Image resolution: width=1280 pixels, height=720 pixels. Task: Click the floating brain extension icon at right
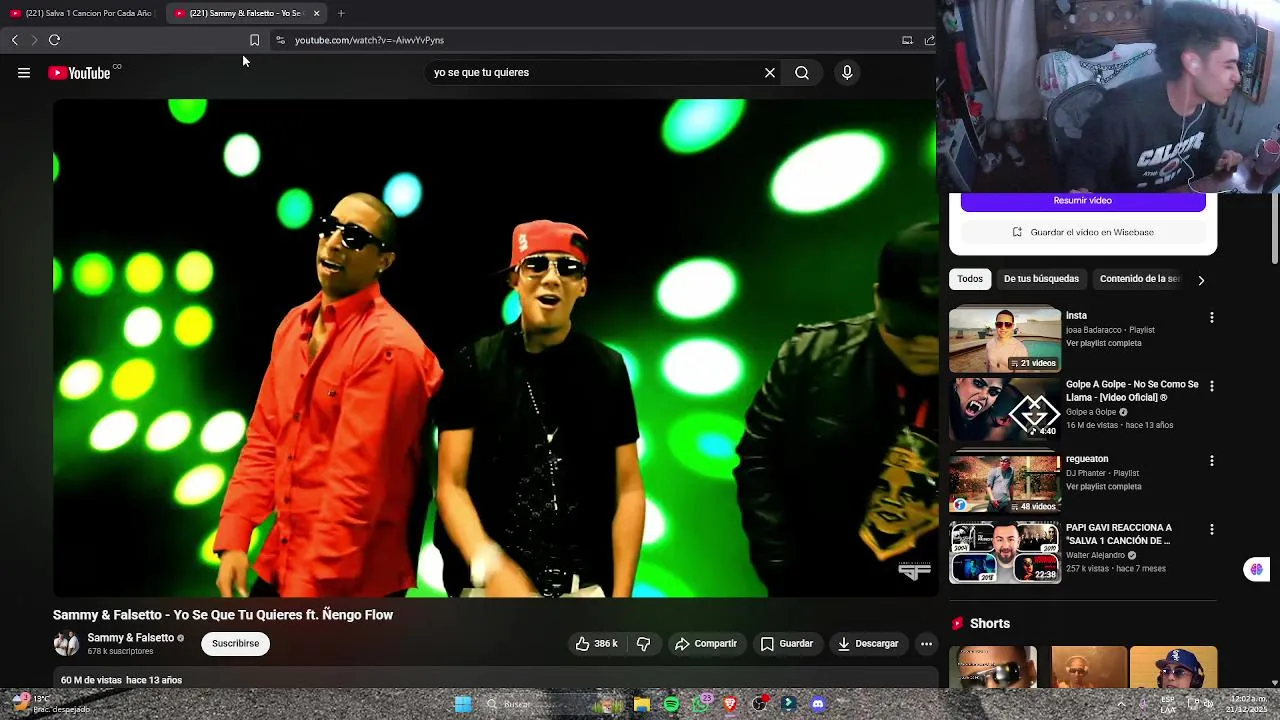(1256, 570)
